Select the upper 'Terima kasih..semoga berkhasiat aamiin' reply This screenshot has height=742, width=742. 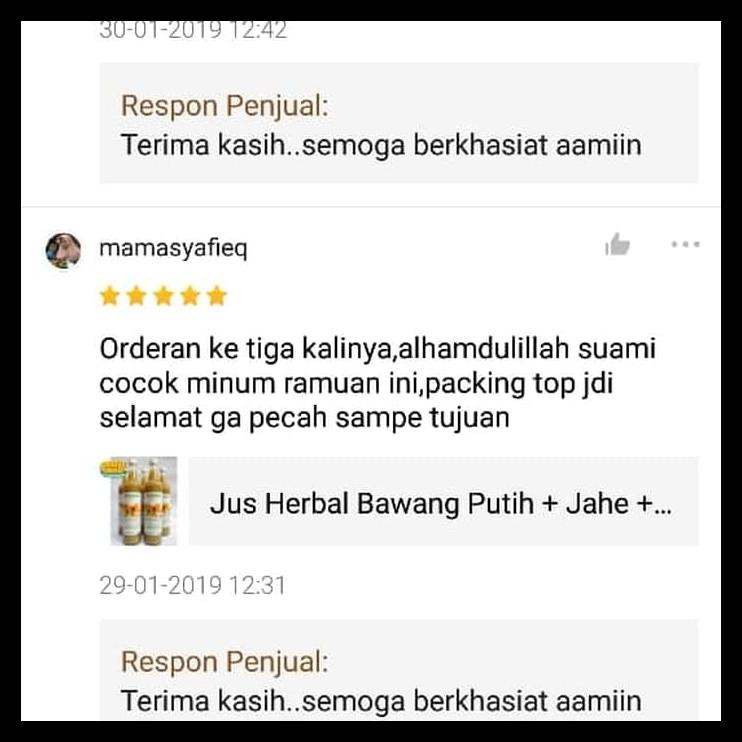coord(381,145)
